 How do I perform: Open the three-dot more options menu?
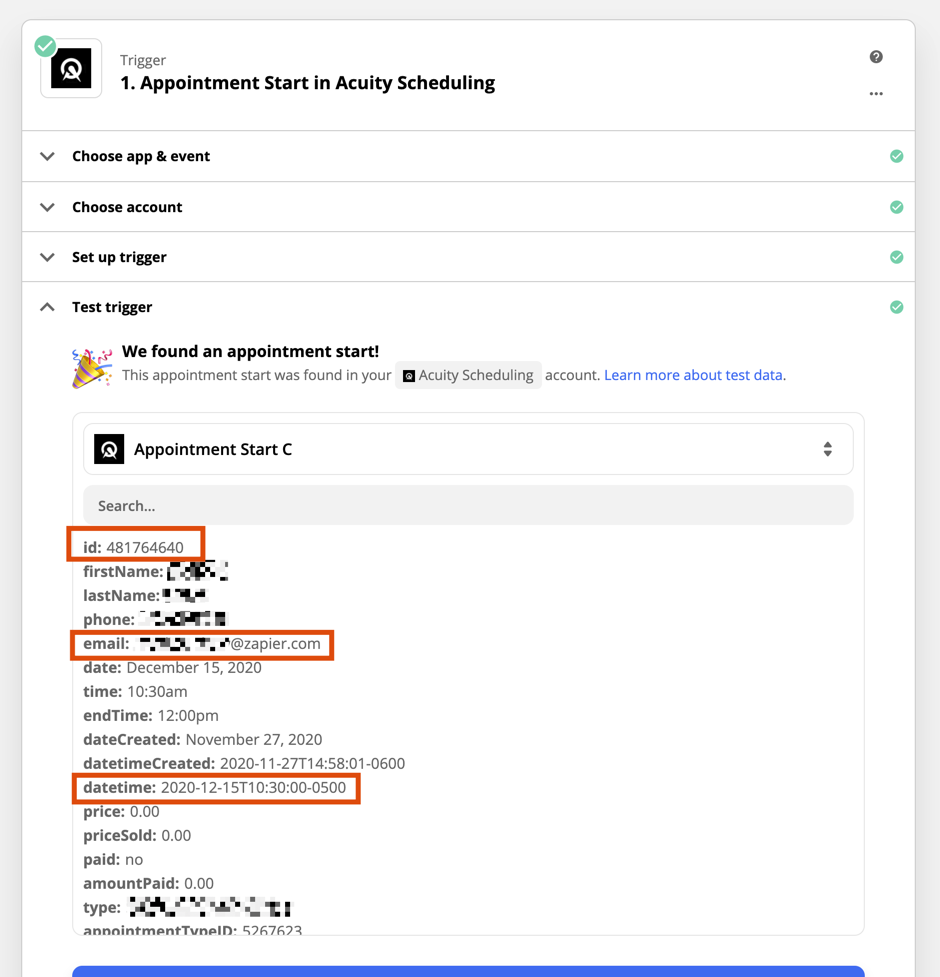coord(876,93)
